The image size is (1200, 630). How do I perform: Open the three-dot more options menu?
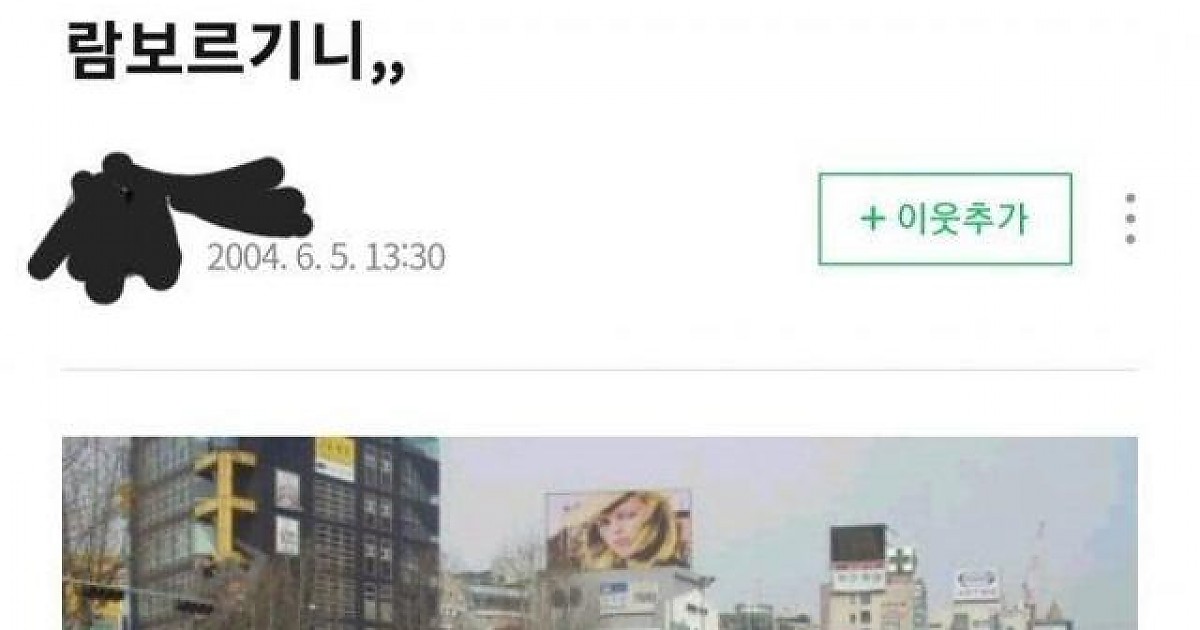coord(1130,219)
